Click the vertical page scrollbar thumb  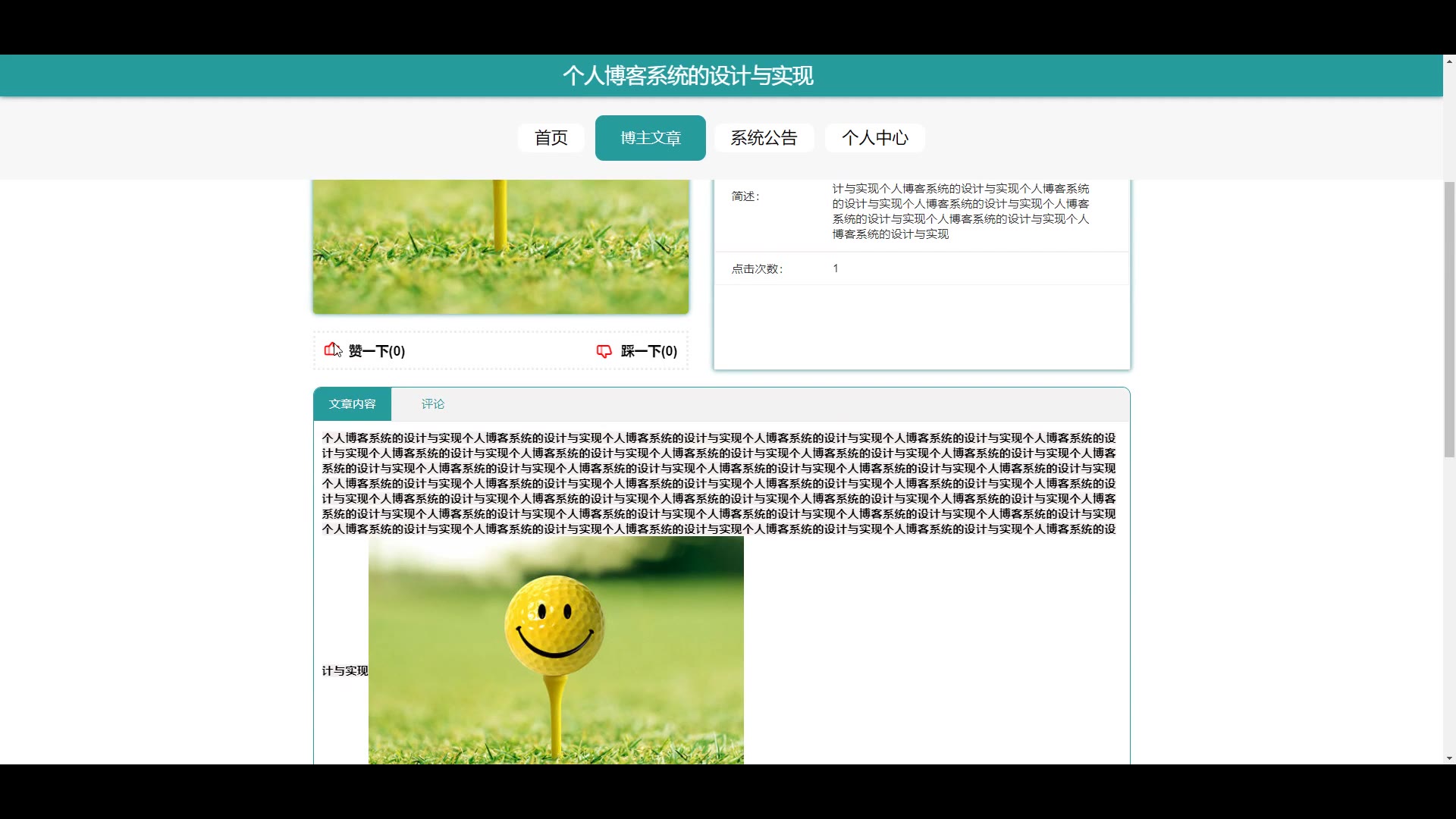(x=1449, y=318)
